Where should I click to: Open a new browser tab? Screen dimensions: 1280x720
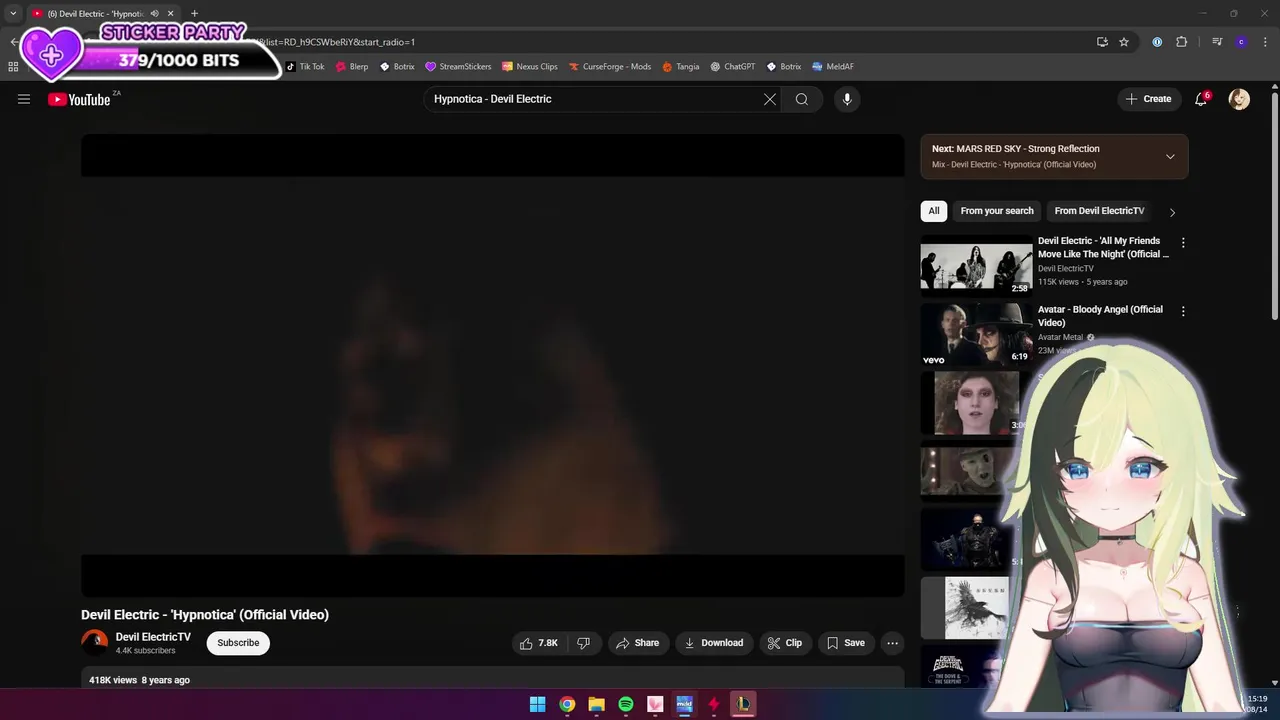click(194, 13)
